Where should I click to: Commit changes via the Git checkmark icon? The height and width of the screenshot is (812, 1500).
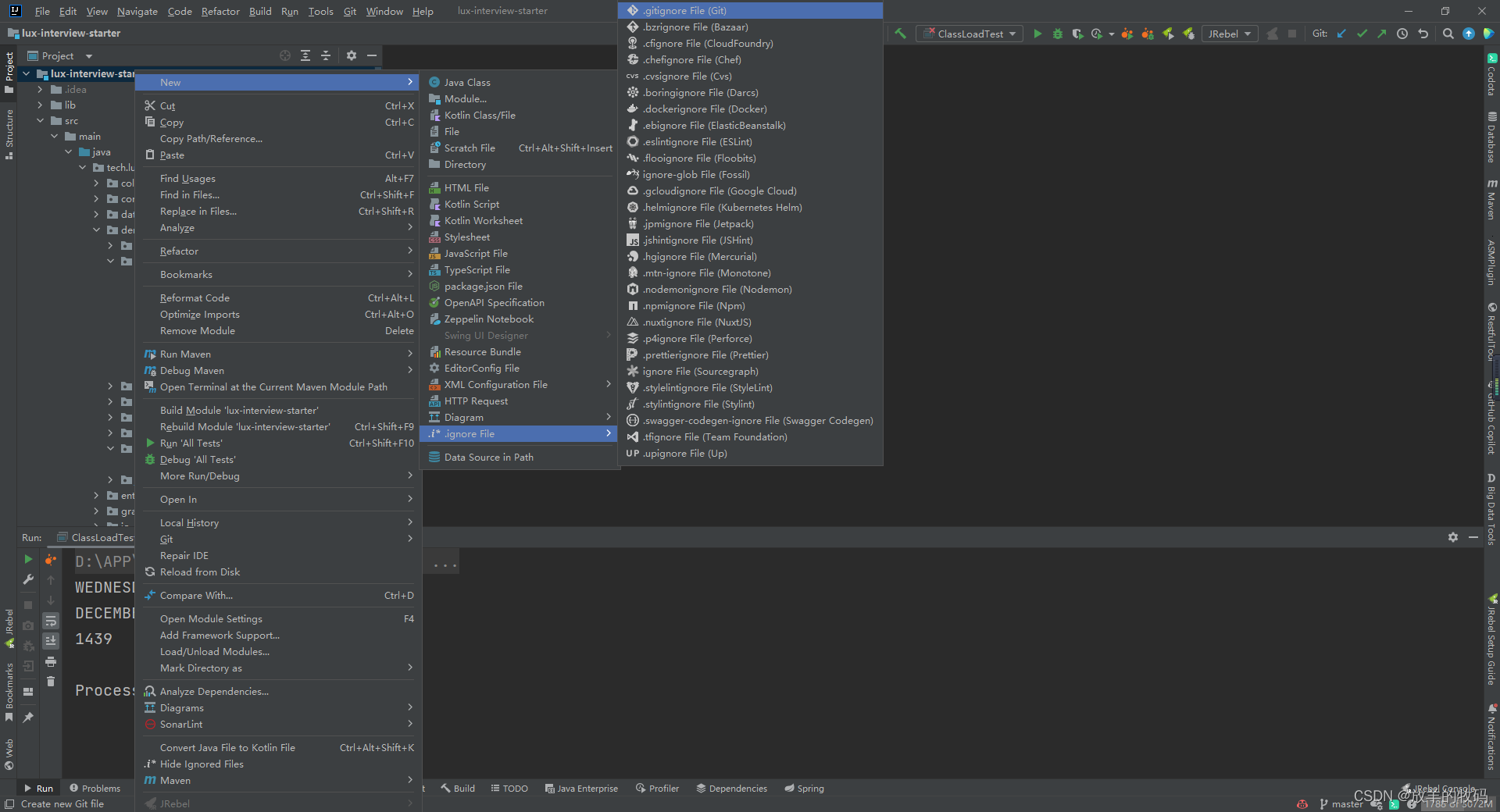click(x=1362, y=34)
